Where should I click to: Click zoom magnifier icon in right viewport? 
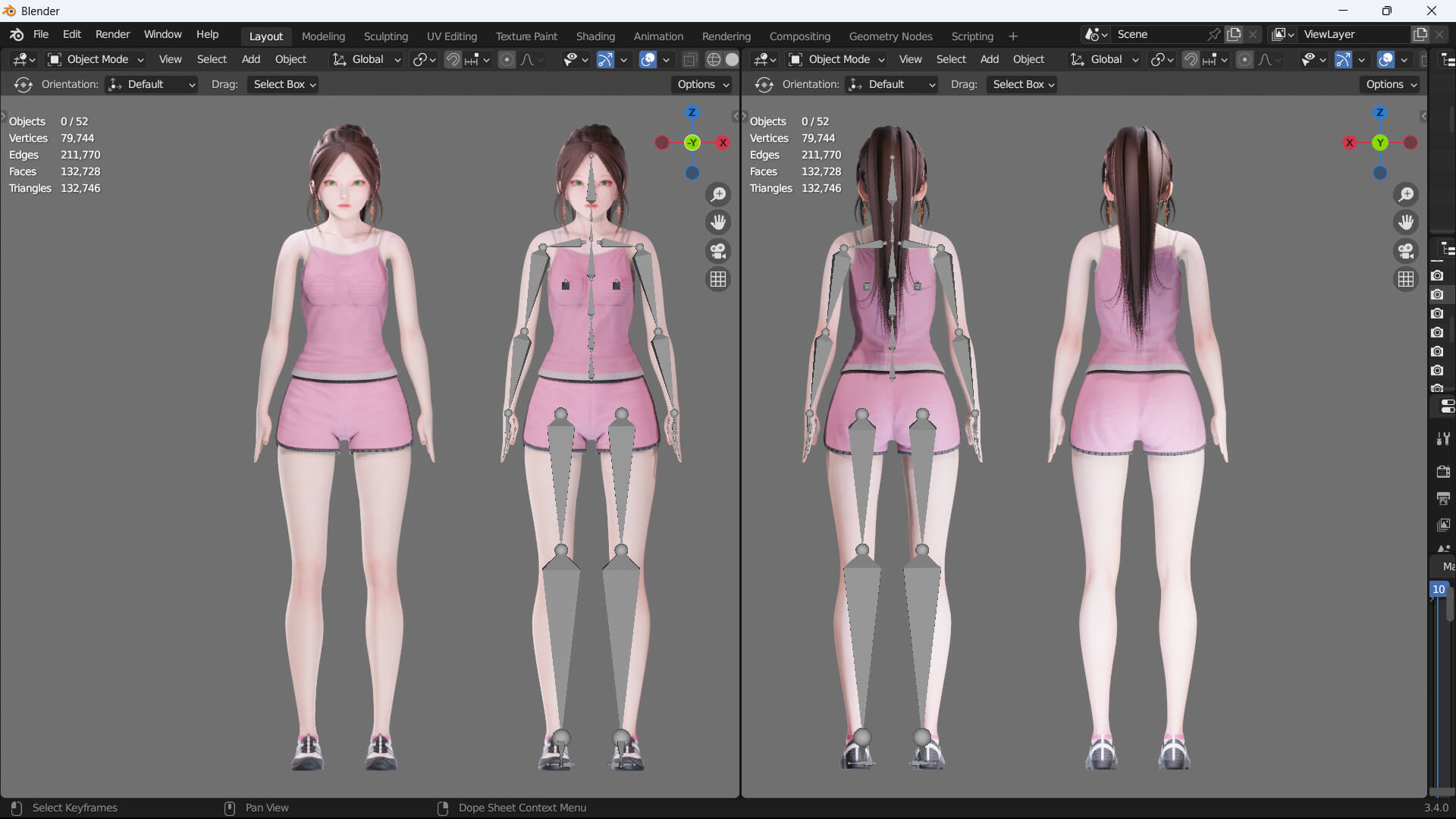tap(1406, 195)
